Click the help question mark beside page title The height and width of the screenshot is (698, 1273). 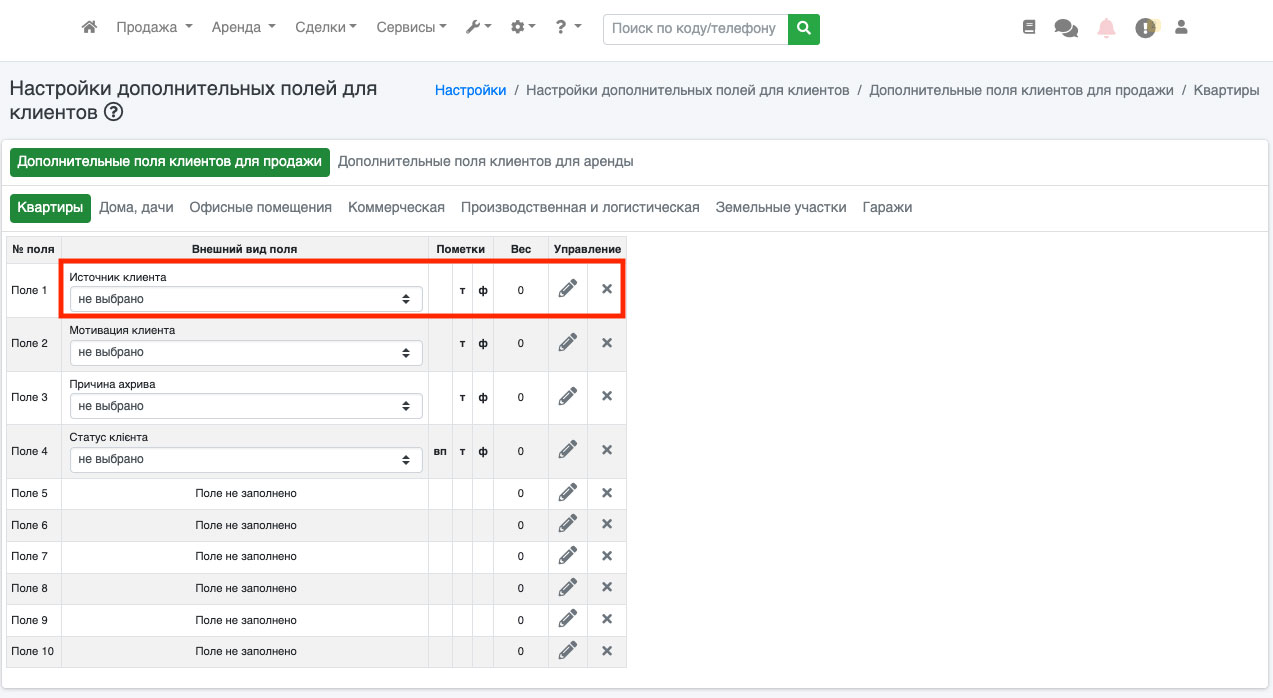pos(114,113)
